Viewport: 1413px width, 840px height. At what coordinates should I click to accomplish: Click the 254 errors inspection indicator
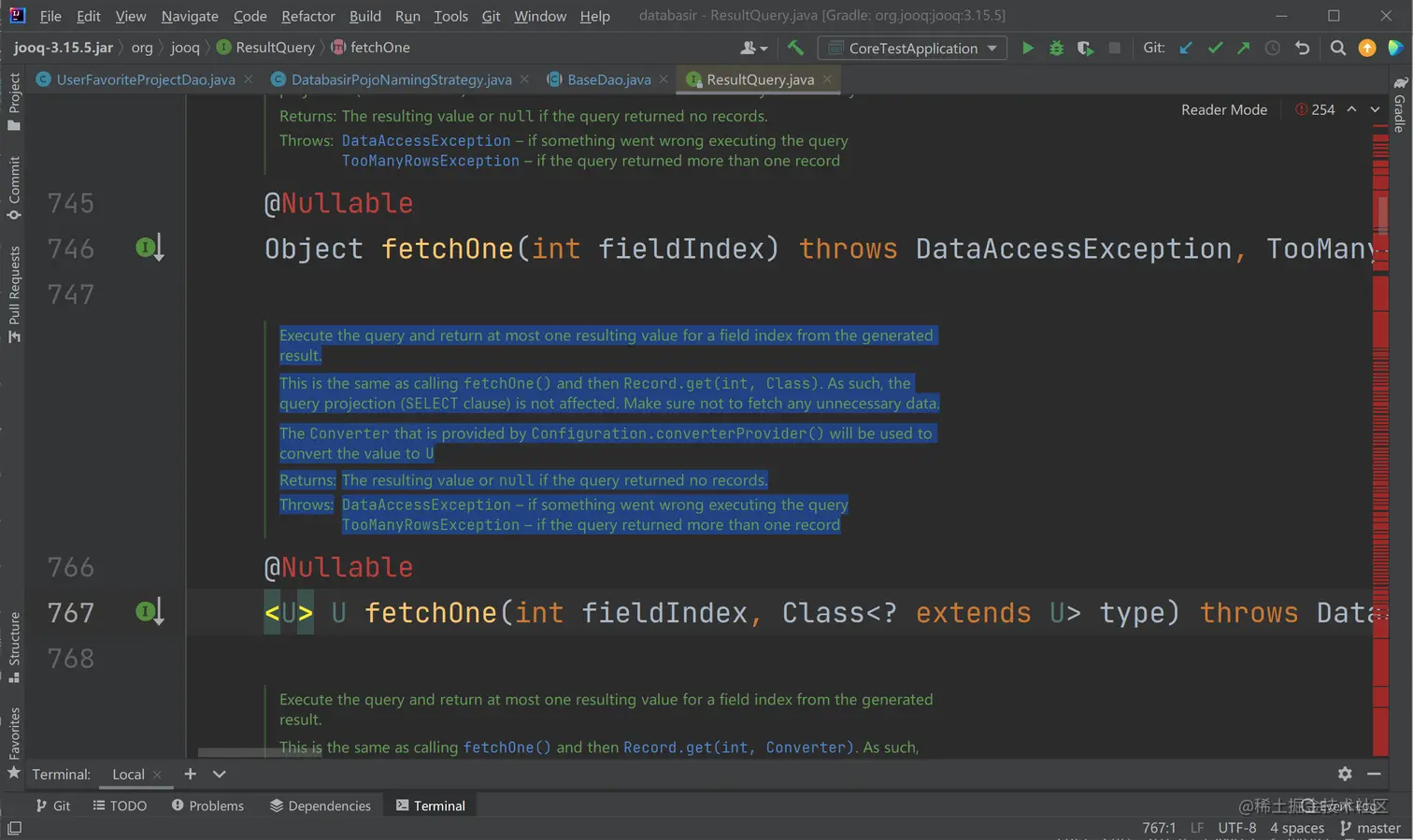[1315, 109]
